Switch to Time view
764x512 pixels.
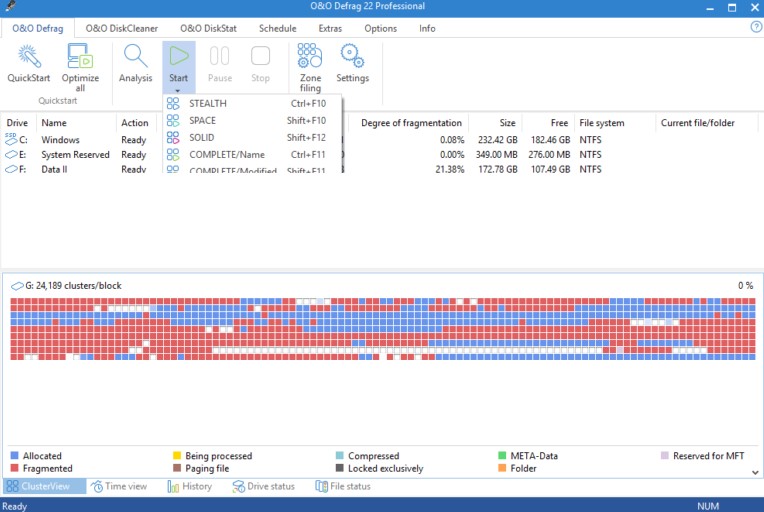tap(119, 486)
